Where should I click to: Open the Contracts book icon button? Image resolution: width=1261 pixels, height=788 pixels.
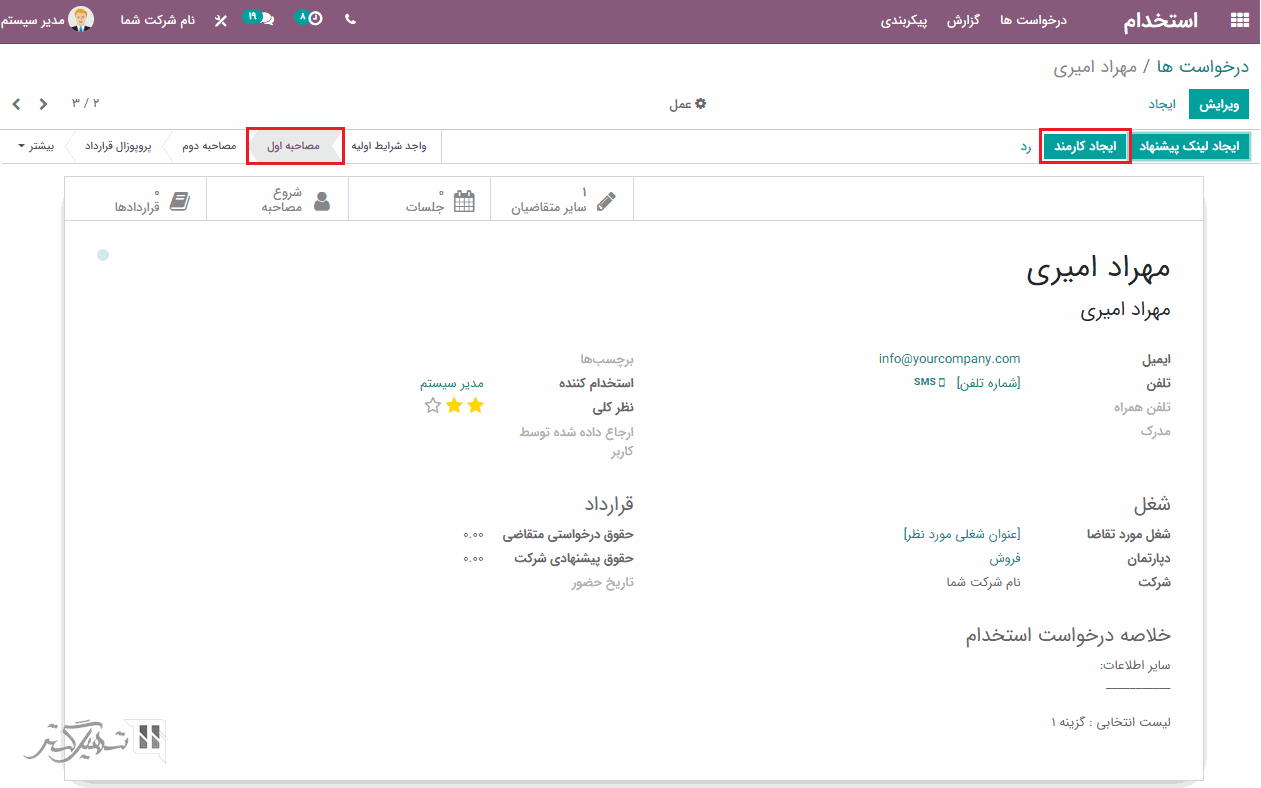[179, 201]
